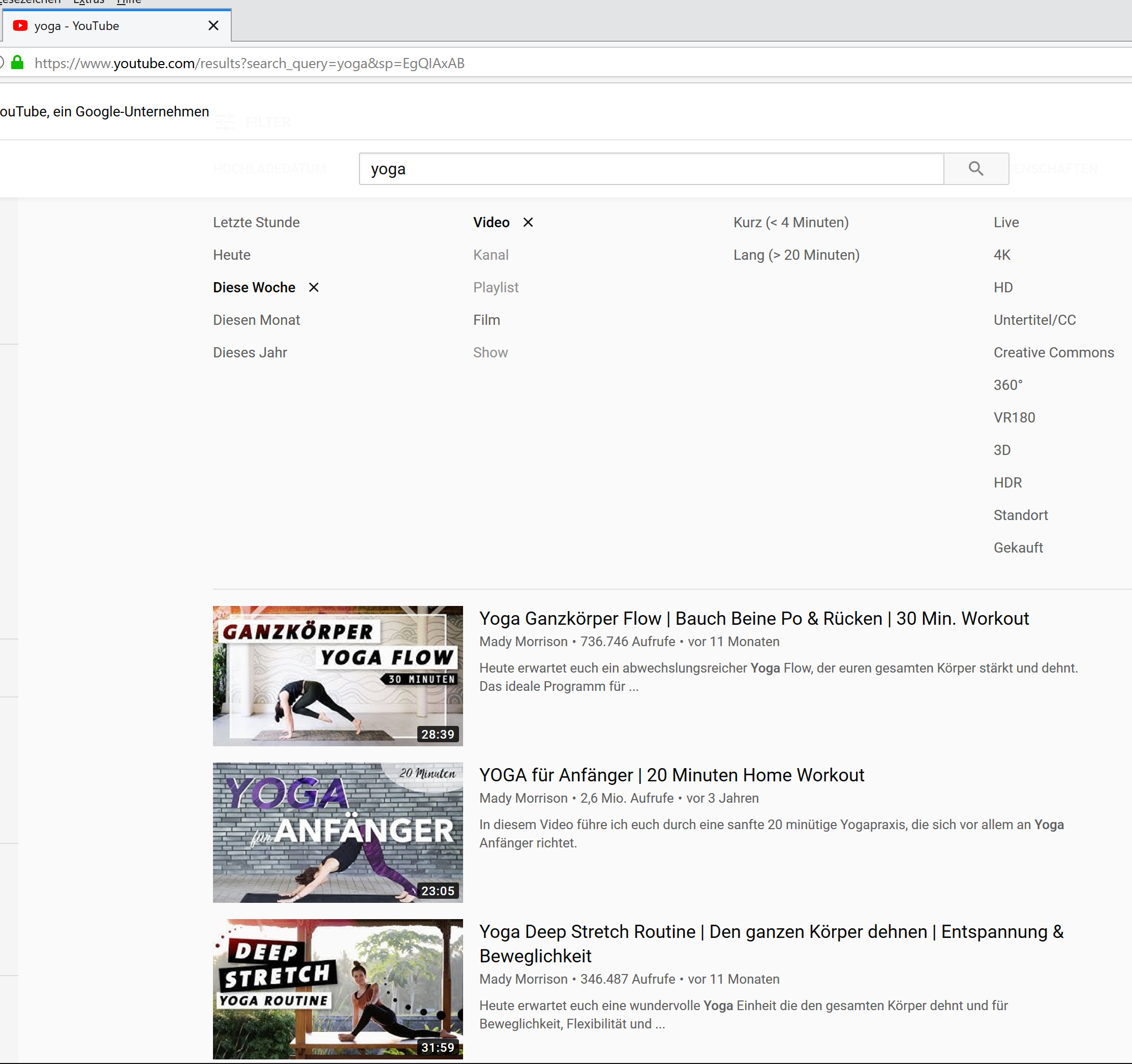Filter by Lang (> 20 Minuten)
This screenshot has height=1064, width=1132.
[x=796, y=255]
